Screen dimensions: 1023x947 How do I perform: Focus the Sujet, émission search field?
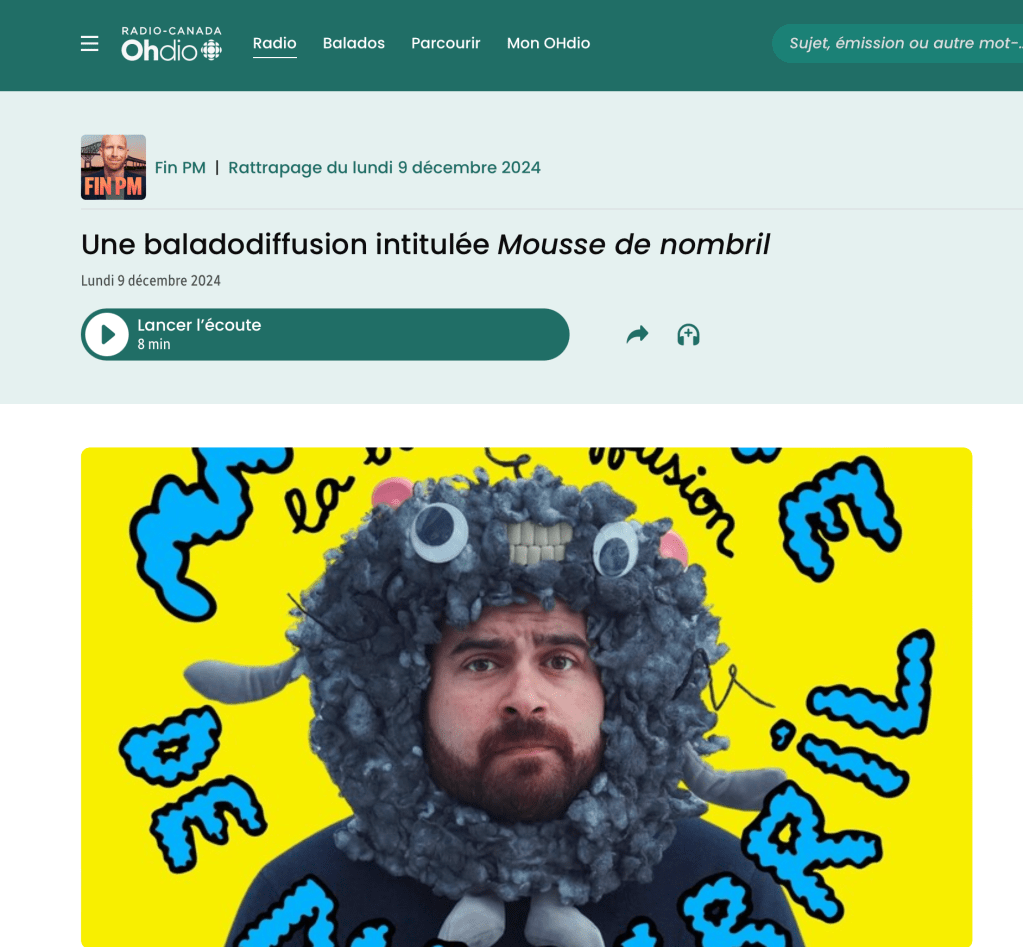coord(898,44)
